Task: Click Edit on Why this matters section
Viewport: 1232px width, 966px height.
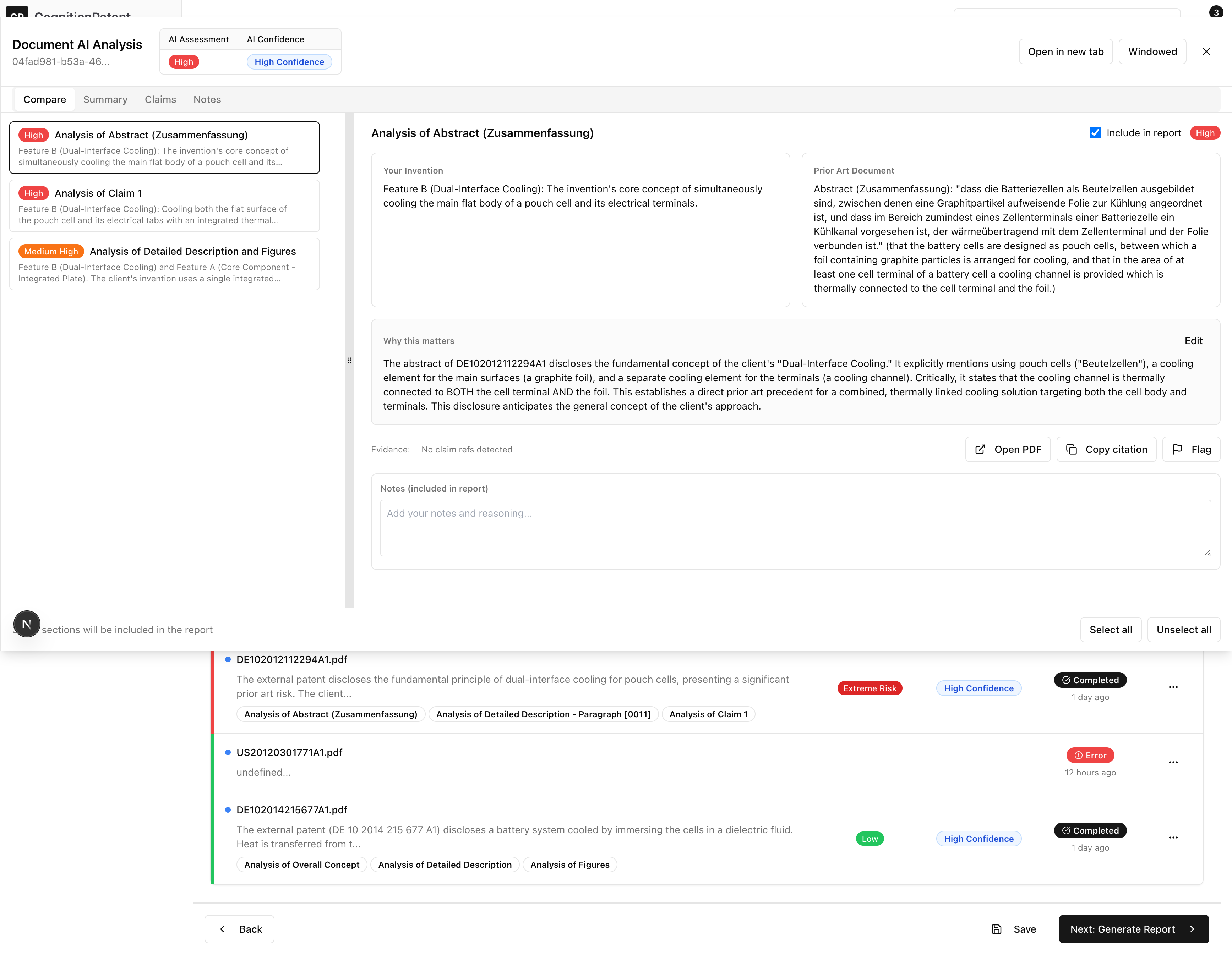Action: (x=1194, y=340)
